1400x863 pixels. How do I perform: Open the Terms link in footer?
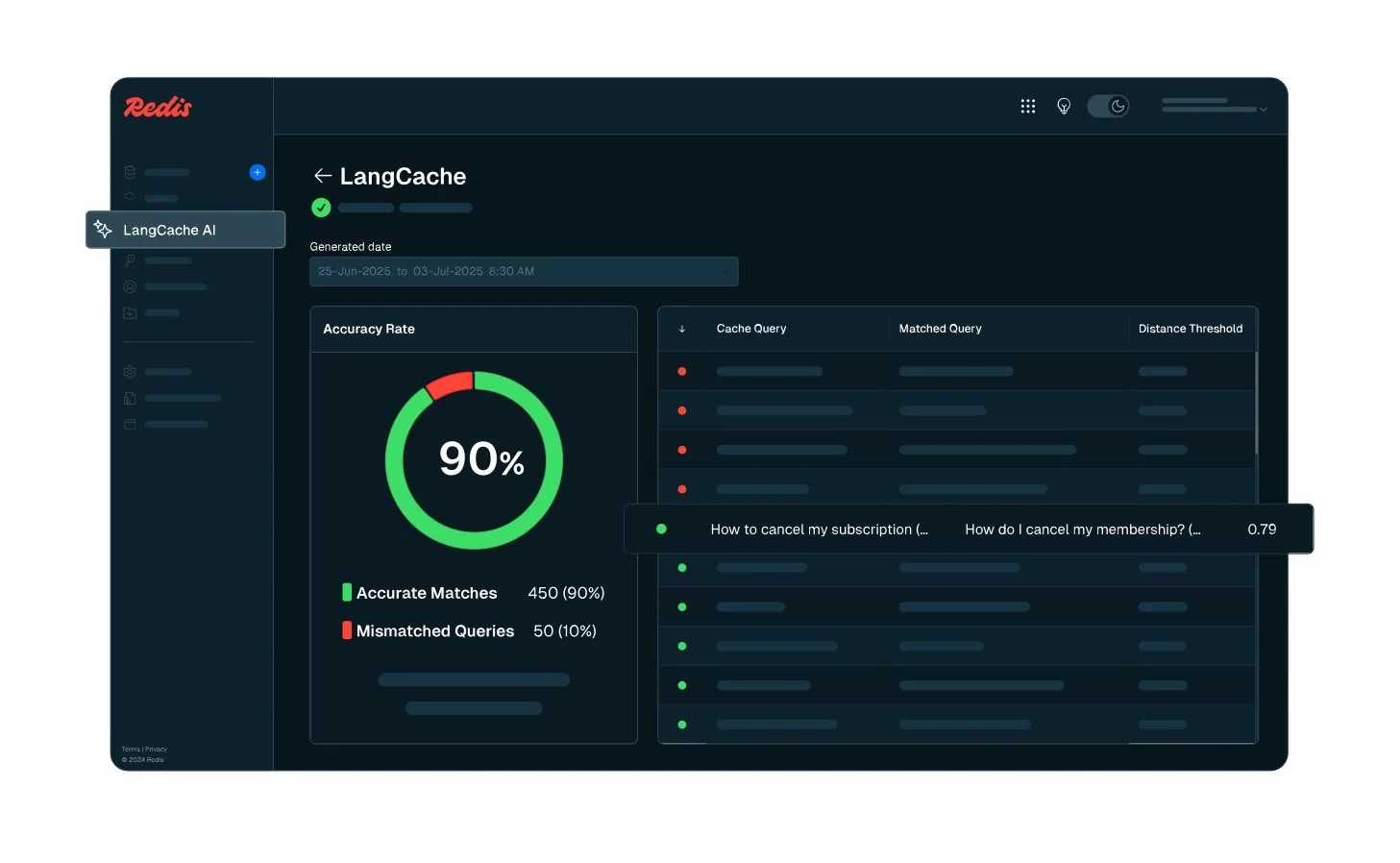coord(131,749)
